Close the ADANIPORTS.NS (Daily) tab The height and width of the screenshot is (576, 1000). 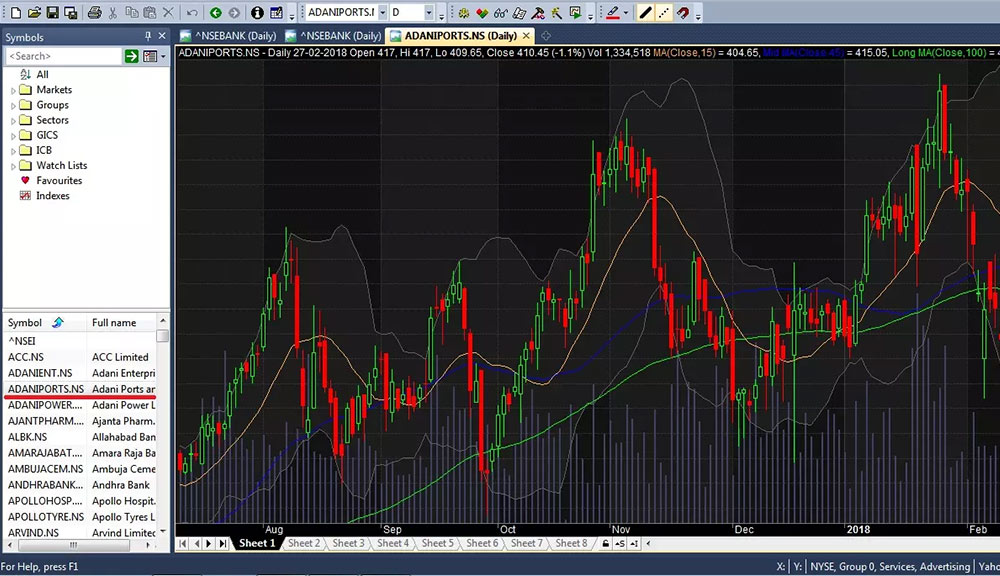(x=526, y=36)
